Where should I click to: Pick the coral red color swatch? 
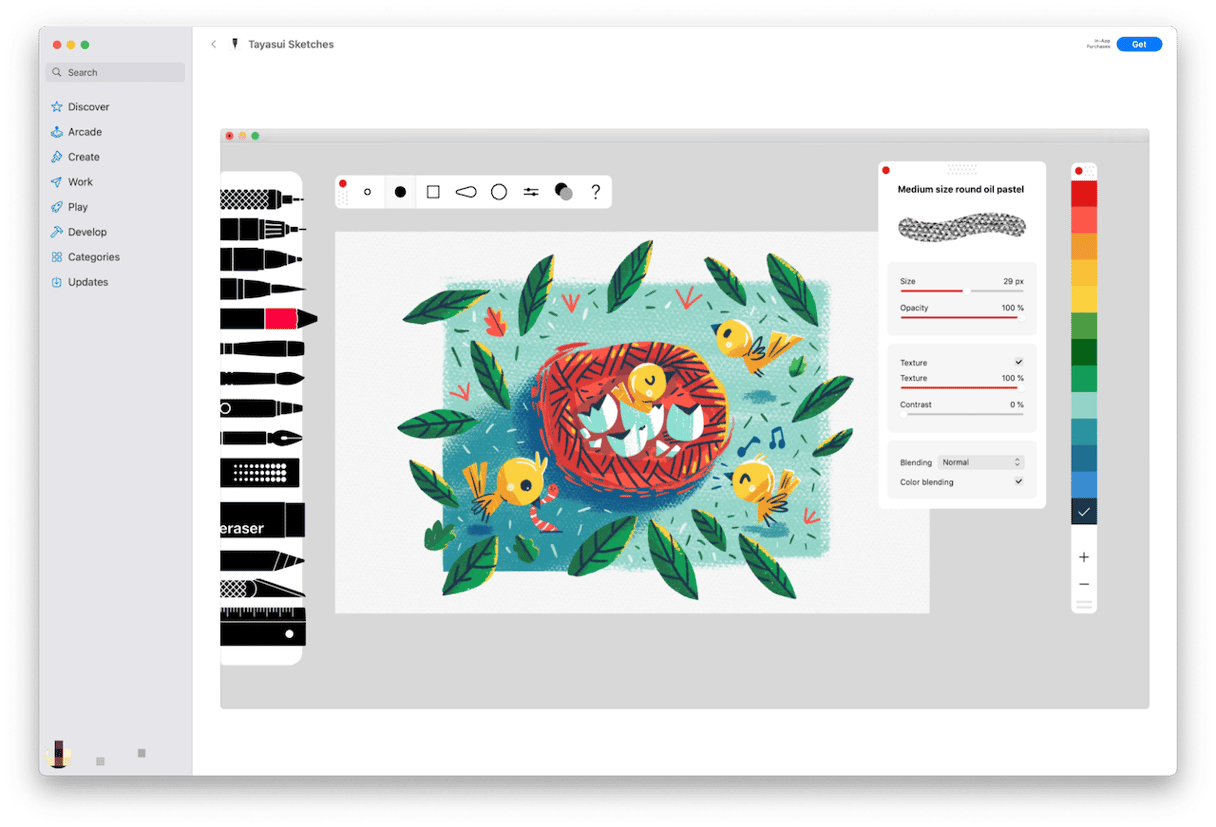tap(1084, 220)
